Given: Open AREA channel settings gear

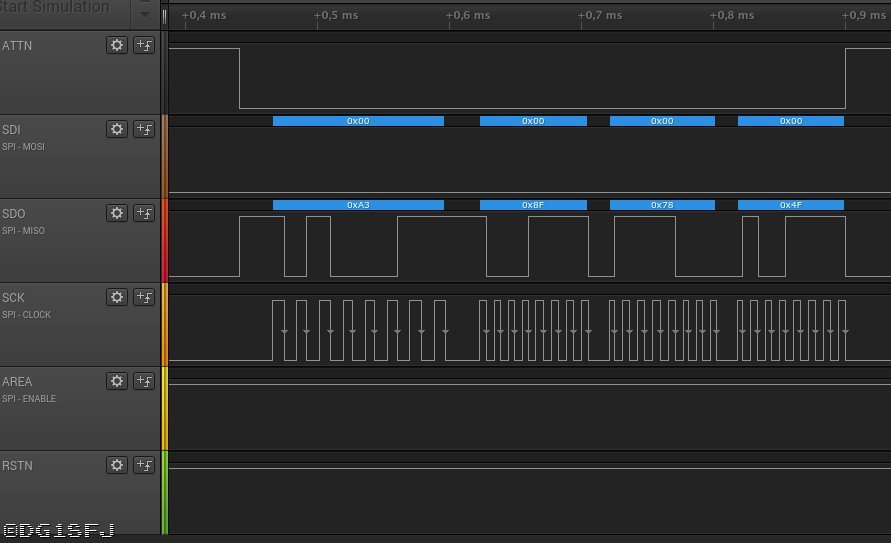Looking at the screenshot, I should tap(117, 381).
